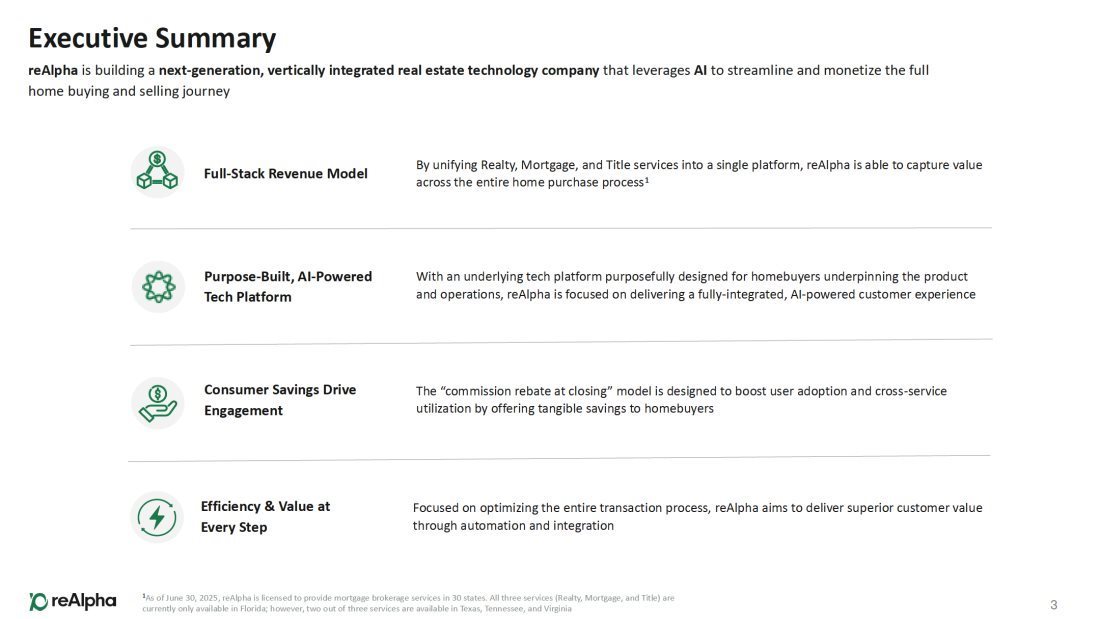Click the paragraph describing the underlying tech platform
The image size is (1100, 619).
click(695, 285)
